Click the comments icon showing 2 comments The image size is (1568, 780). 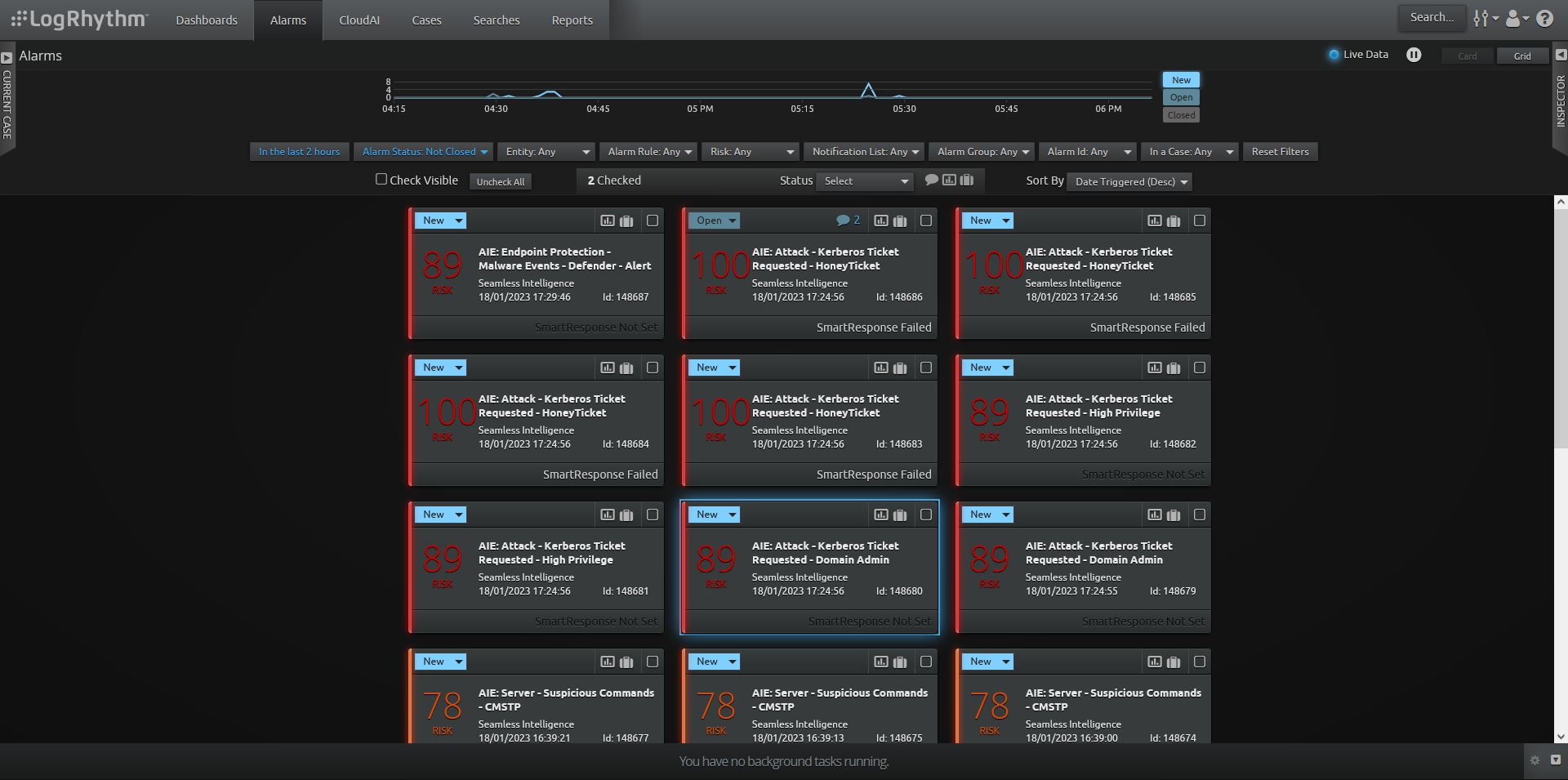click(848, 220)
